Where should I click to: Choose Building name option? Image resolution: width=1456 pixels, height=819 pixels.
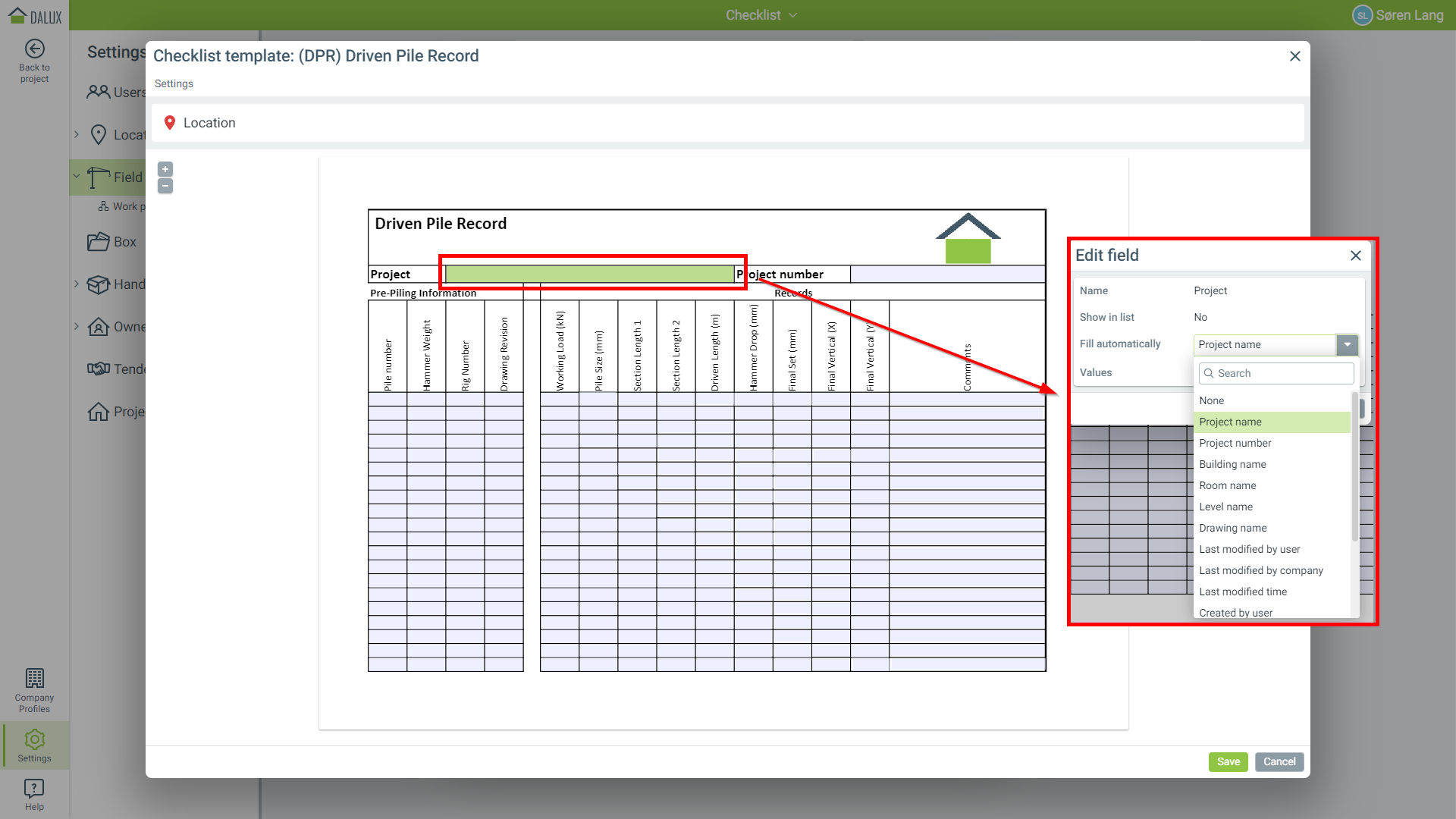pos(1232,464)
